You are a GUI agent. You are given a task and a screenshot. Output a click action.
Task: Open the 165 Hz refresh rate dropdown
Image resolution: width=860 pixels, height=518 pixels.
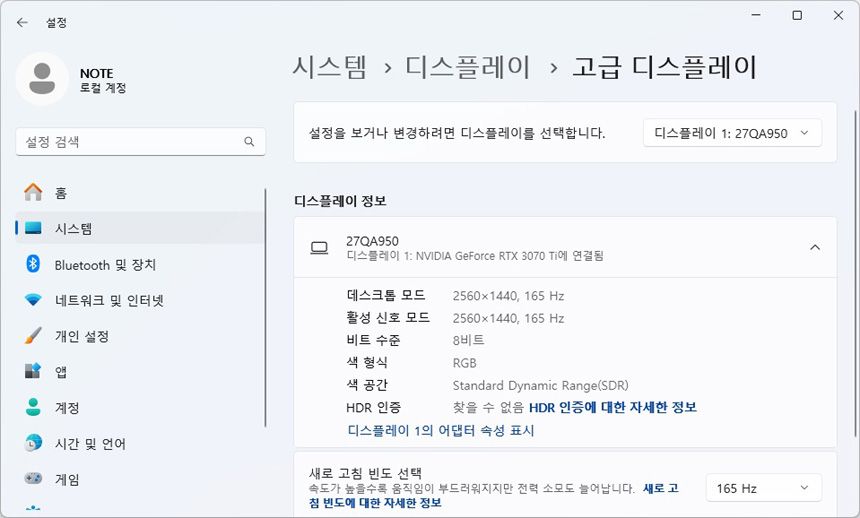(763, 488)
